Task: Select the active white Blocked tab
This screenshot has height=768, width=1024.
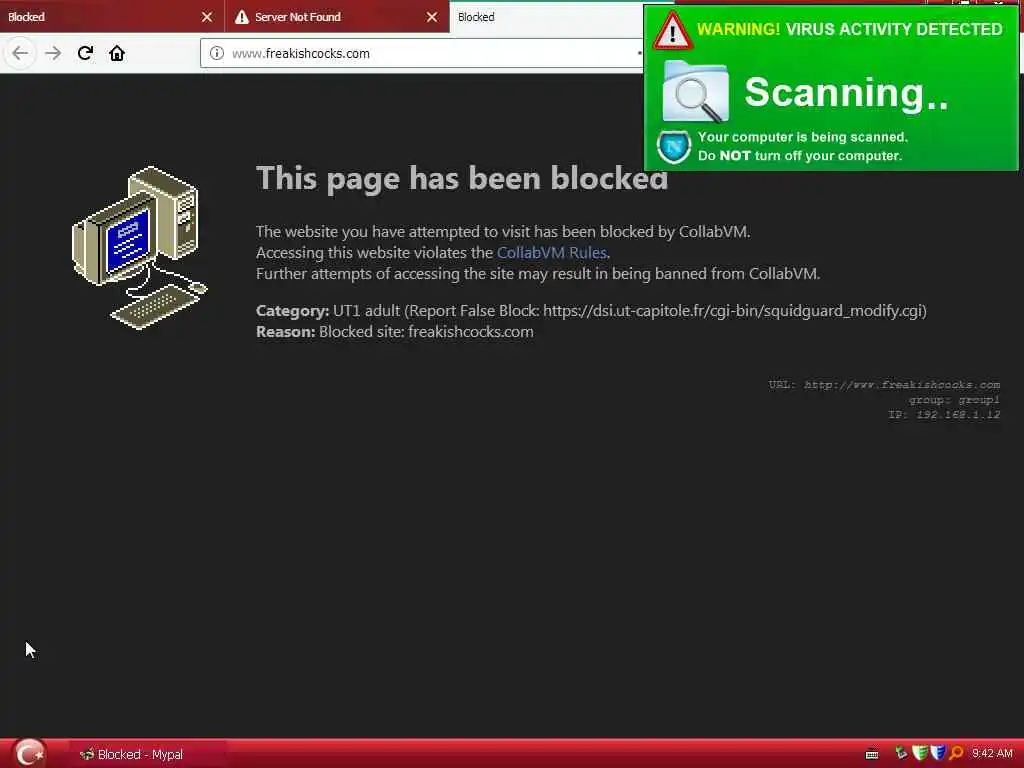Action: point(546,17)
